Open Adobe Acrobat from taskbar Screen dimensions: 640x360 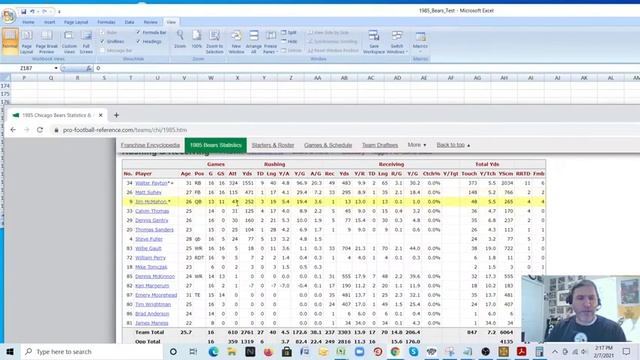pos(521,351)
